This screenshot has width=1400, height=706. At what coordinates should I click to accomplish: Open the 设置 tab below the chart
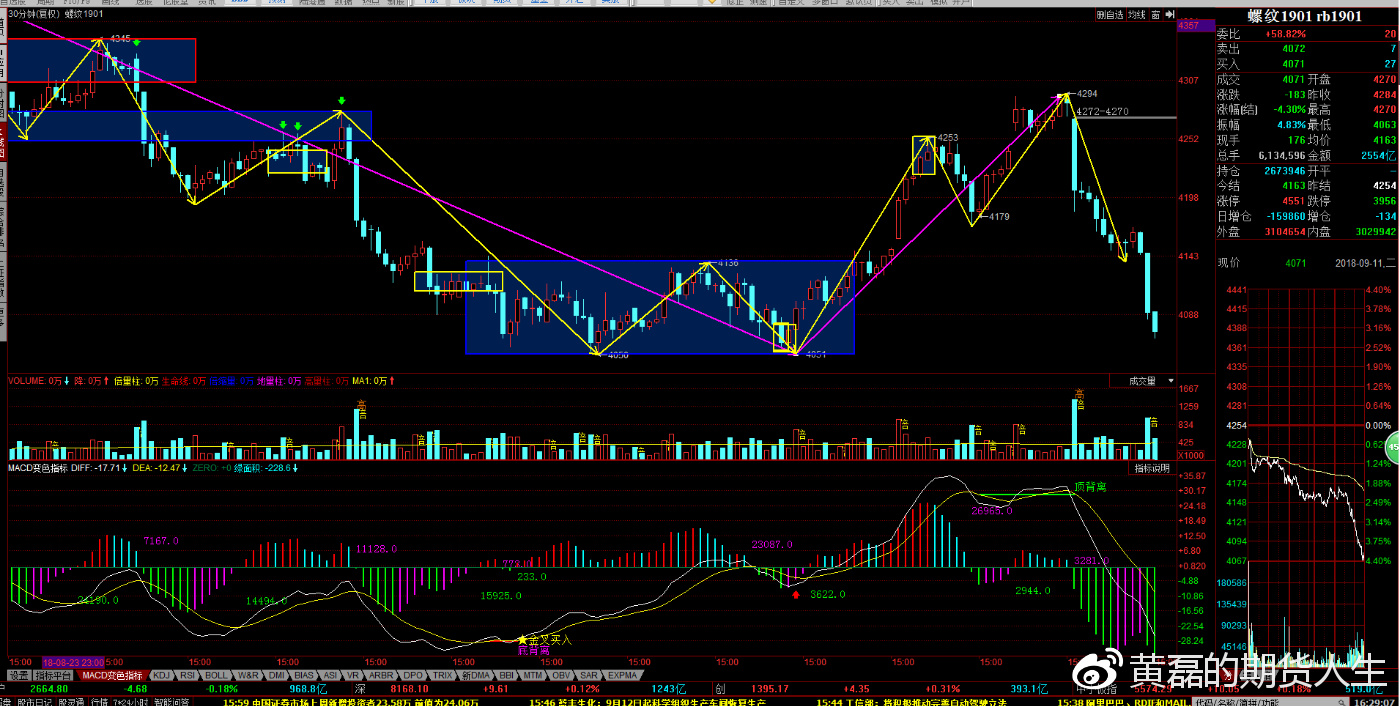(20, 675)
